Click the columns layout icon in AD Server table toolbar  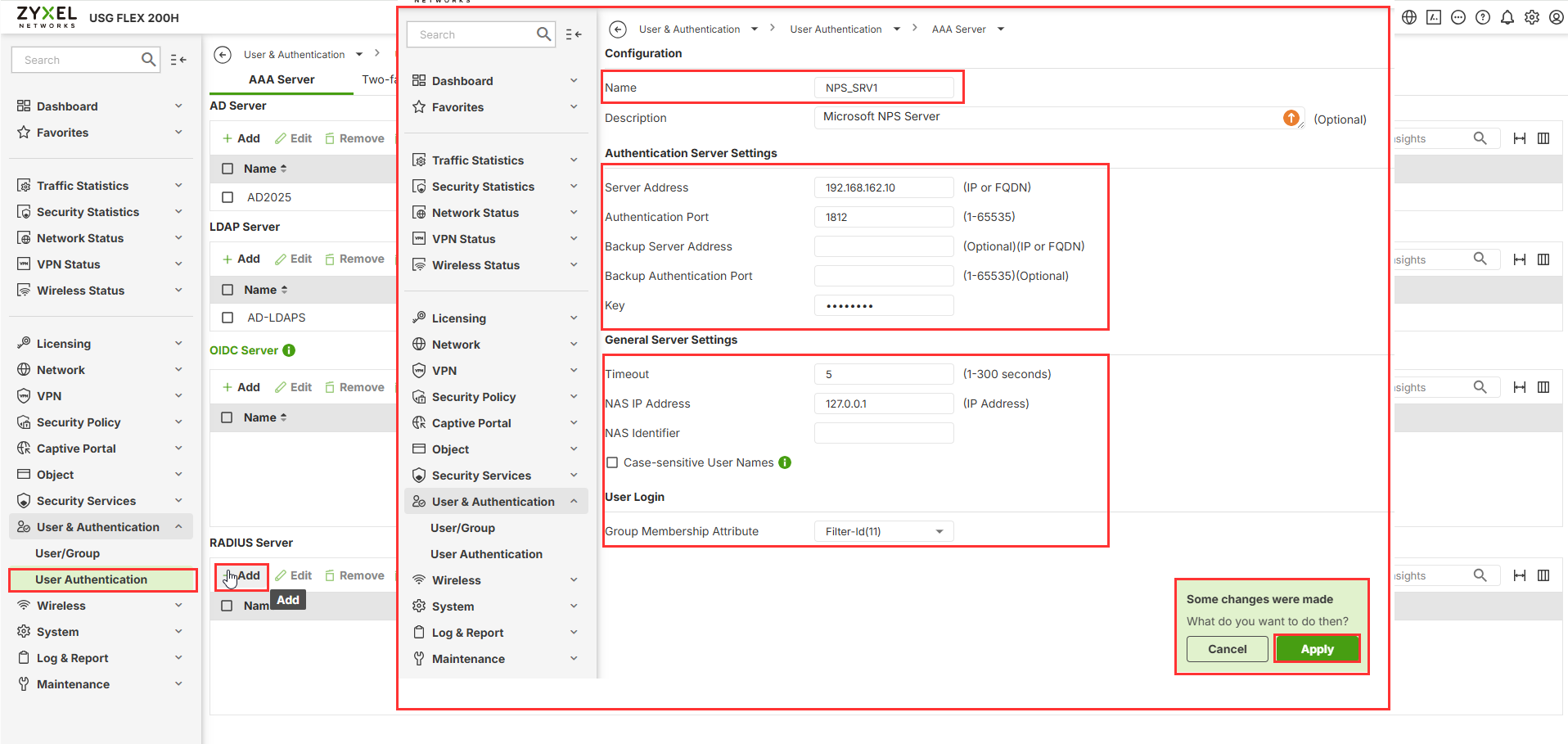point(1543,138)
